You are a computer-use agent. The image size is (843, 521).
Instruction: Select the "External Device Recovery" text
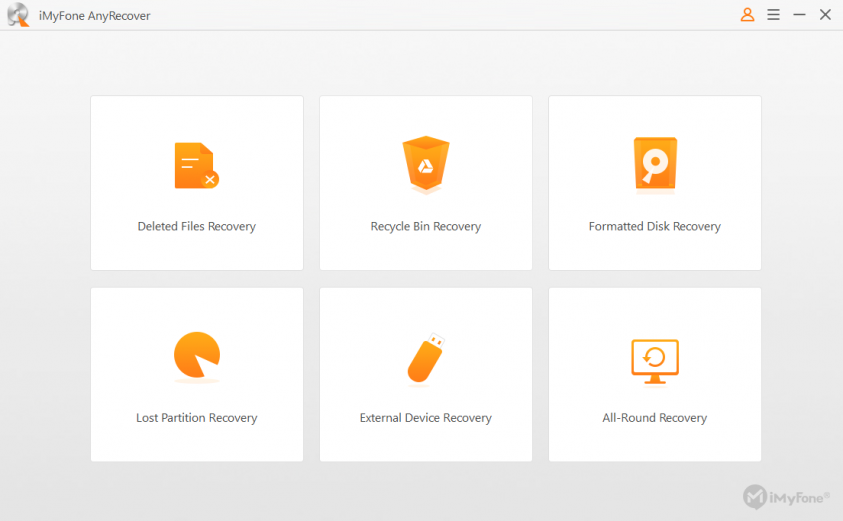[x=425, y=418]
